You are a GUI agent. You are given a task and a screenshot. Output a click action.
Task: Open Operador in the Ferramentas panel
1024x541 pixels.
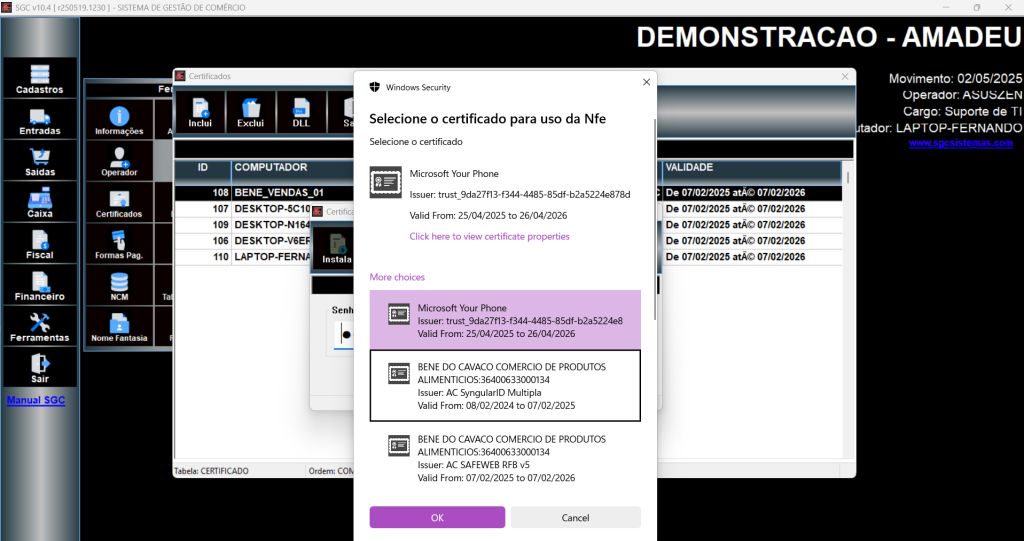[x=119, y=161]
